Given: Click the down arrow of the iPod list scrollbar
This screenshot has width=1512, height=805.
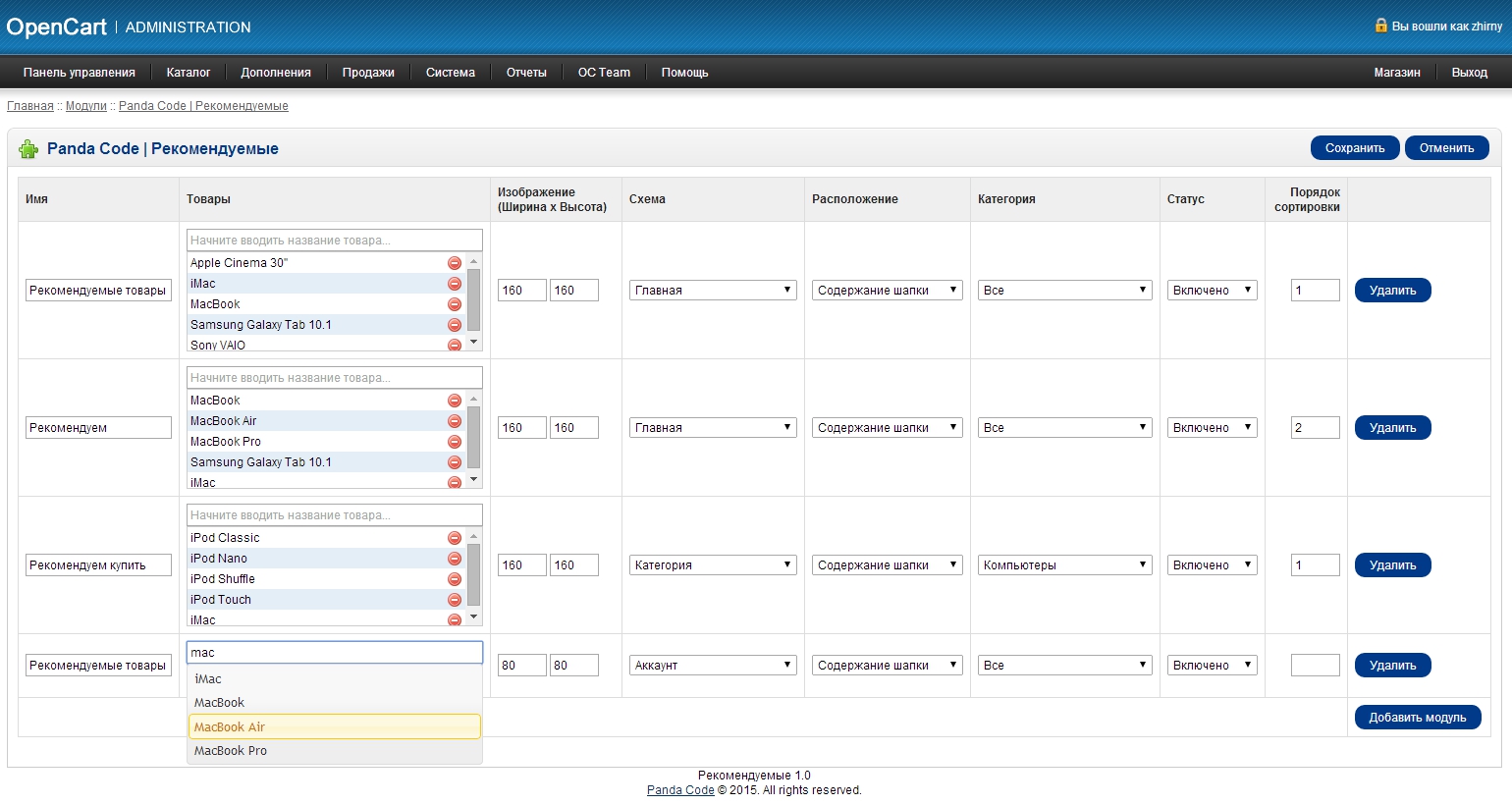Looking at the screenshot, I should [x=474, y=617].
